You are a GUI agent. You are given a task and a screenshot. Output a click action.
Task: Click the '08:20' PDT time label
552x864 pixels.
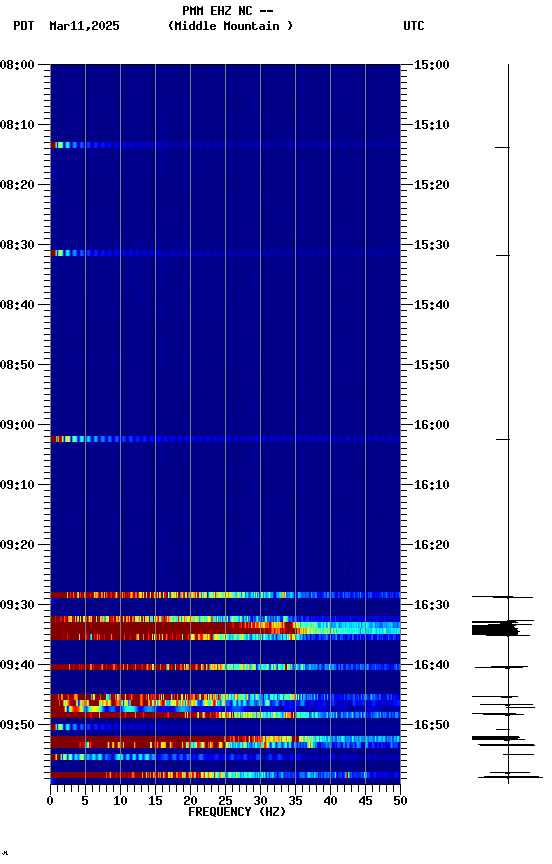17,185
